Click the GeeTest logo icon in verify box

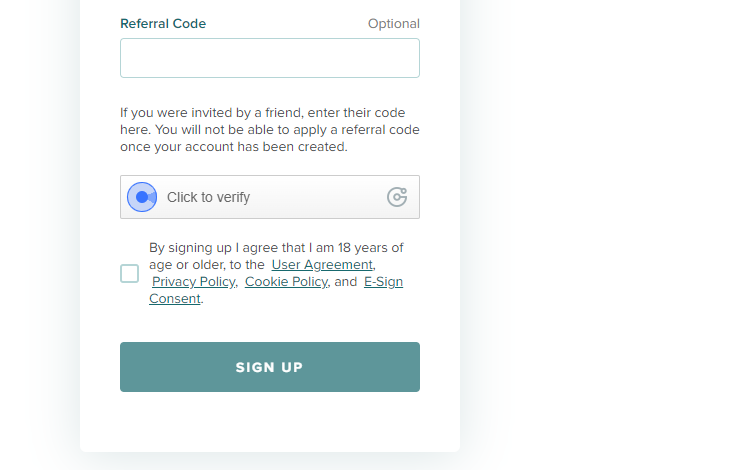[x=397, y=197]
